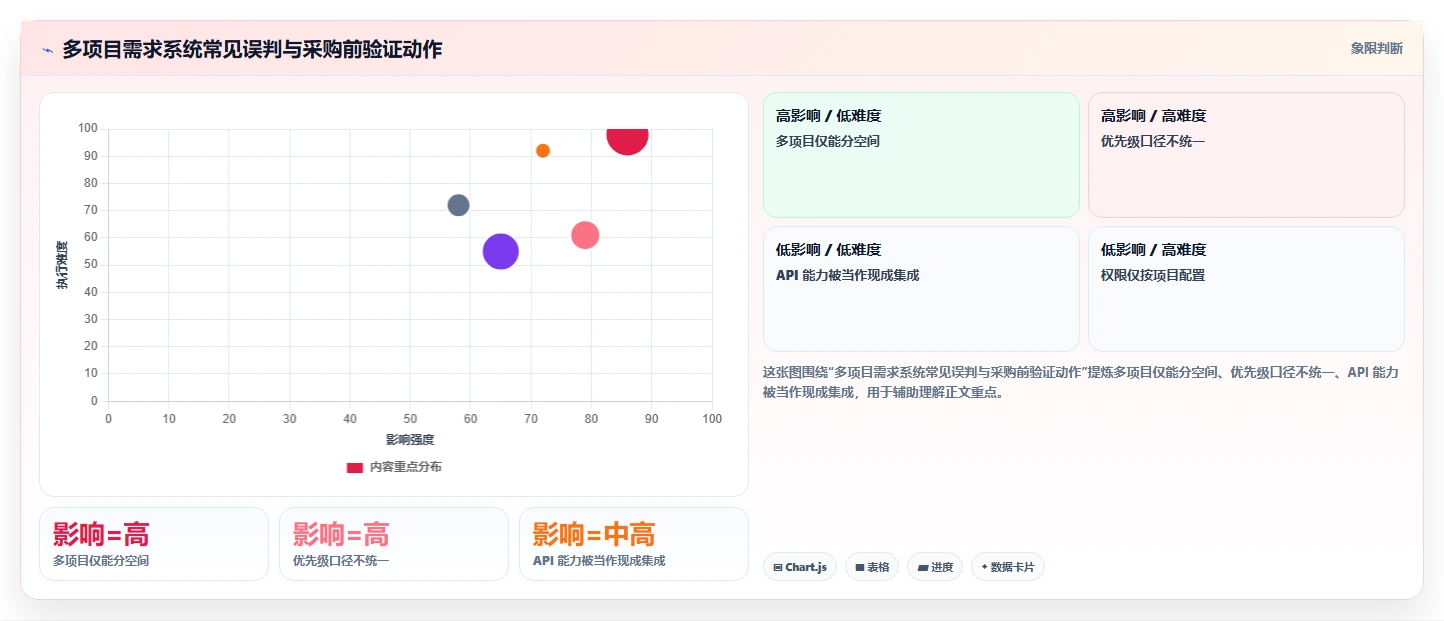
Task: Click the 影响强度 x-axis label
Action: click(x=410, y=439)
